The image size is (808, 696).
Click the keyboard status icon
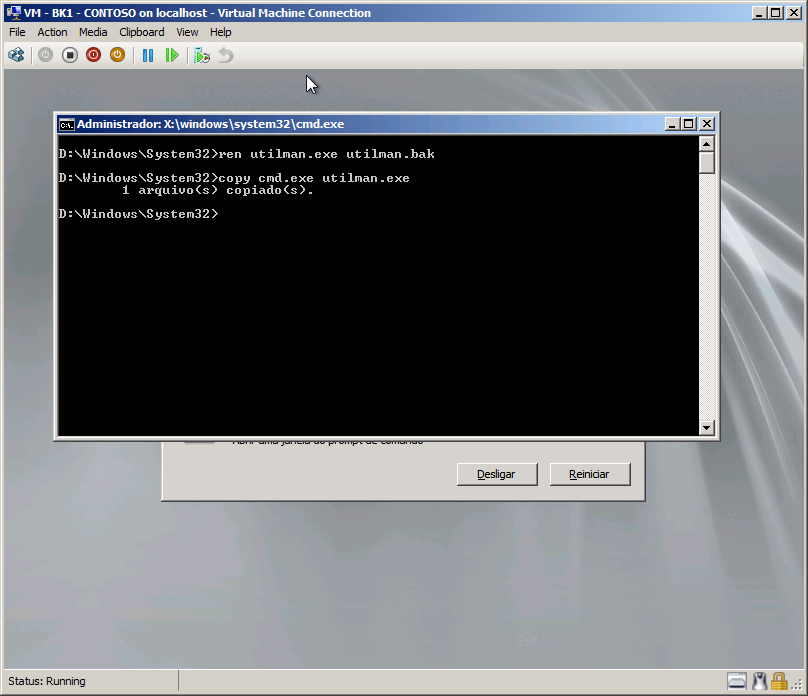[736, 681]
